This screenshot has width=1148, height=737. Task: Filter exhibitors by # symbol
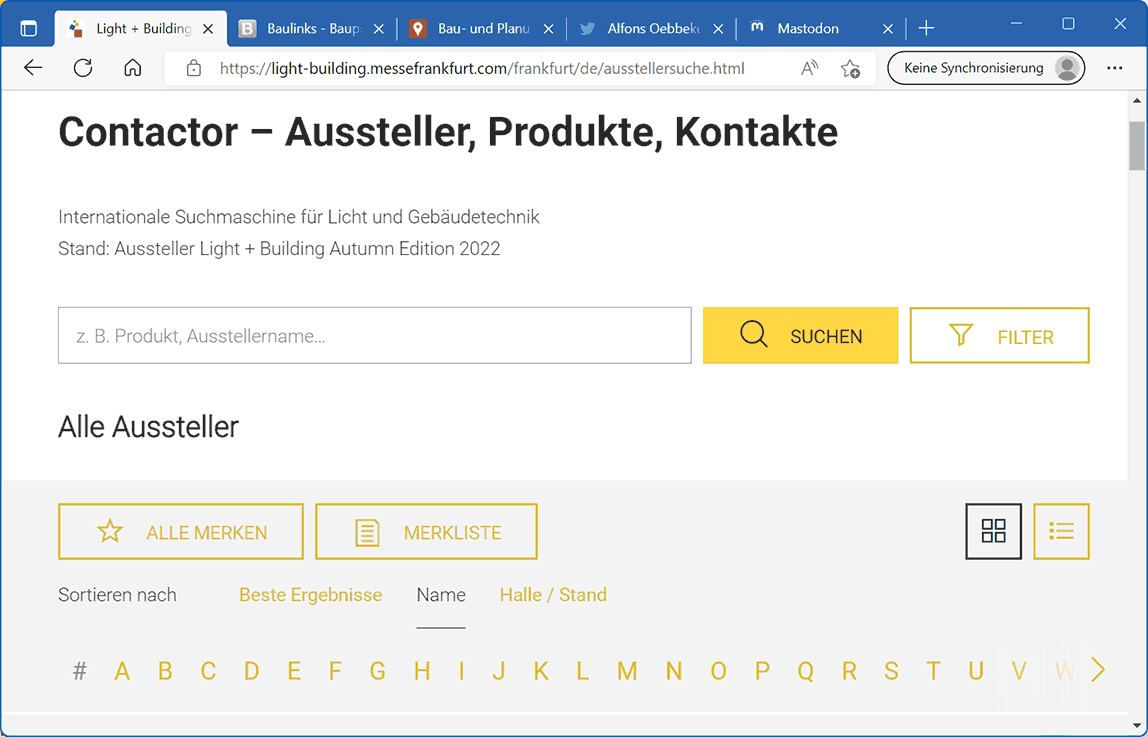point(80,670)
